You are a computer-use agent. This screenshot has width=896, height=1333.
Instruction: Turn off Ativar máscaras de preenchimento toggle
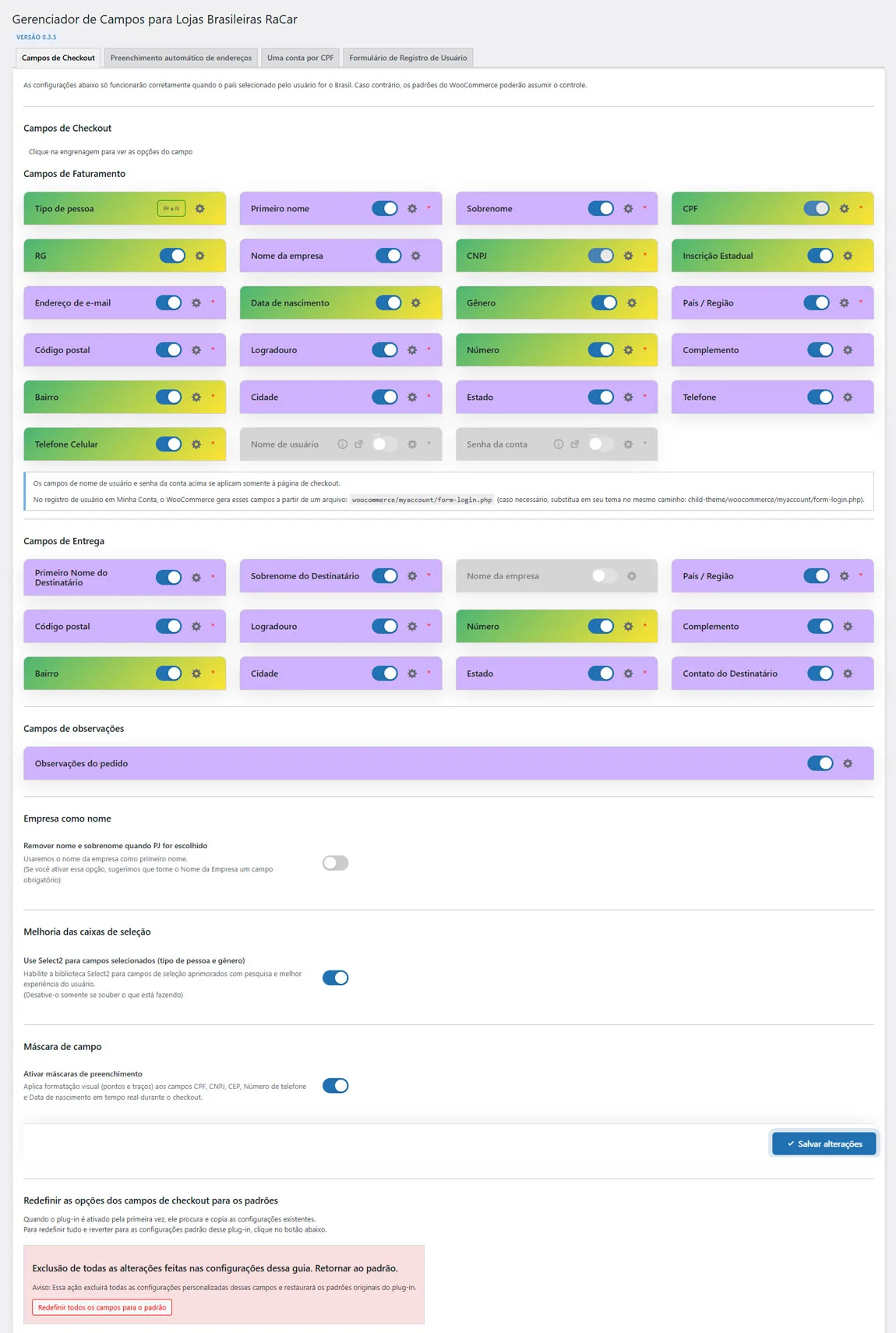click(336, 1086)
